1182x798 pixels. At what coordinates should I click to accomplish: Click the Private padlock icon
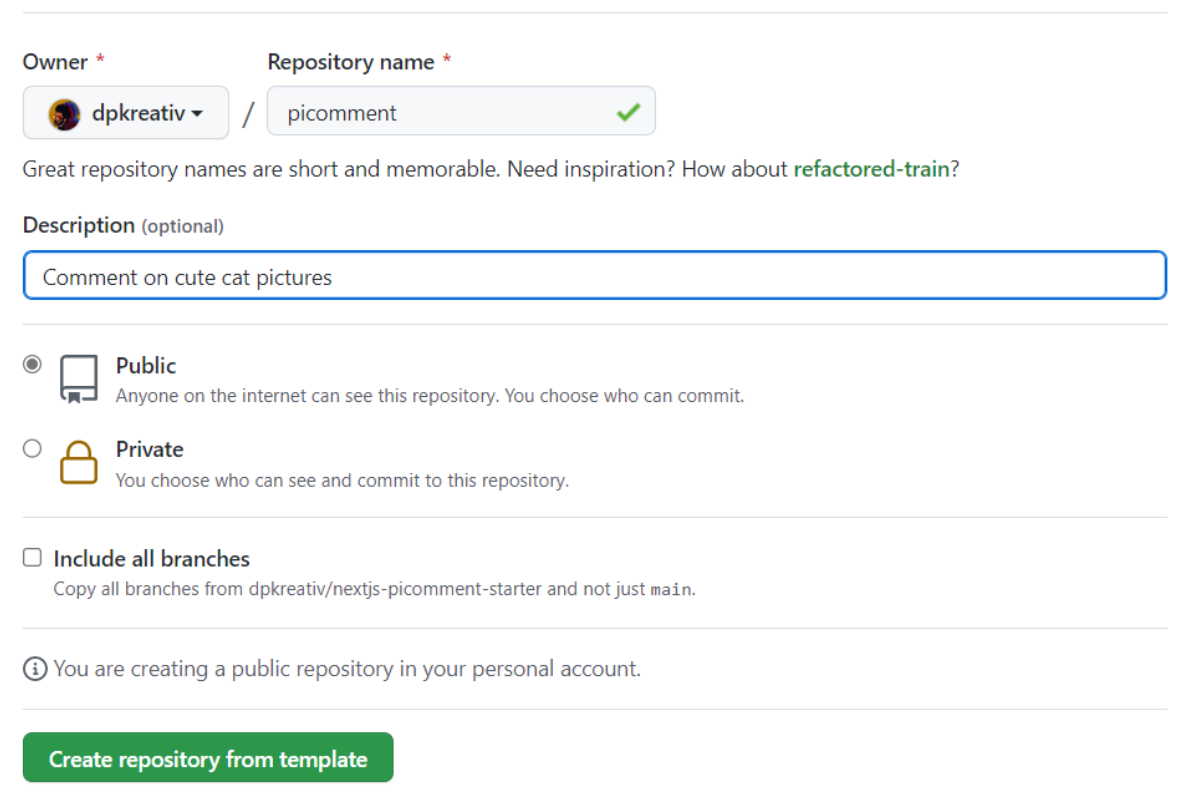click(x=79, y=463)
